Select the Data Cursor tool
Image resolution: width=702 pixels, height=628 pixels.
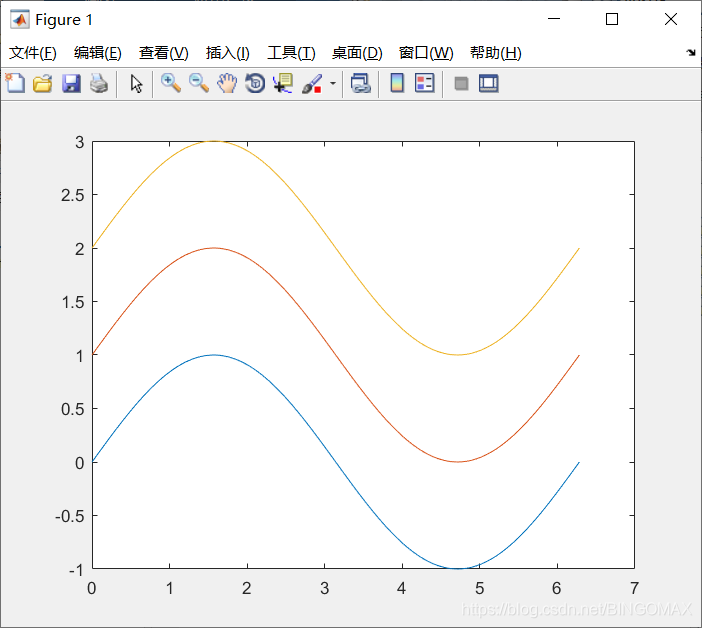(x=283, y=84)
